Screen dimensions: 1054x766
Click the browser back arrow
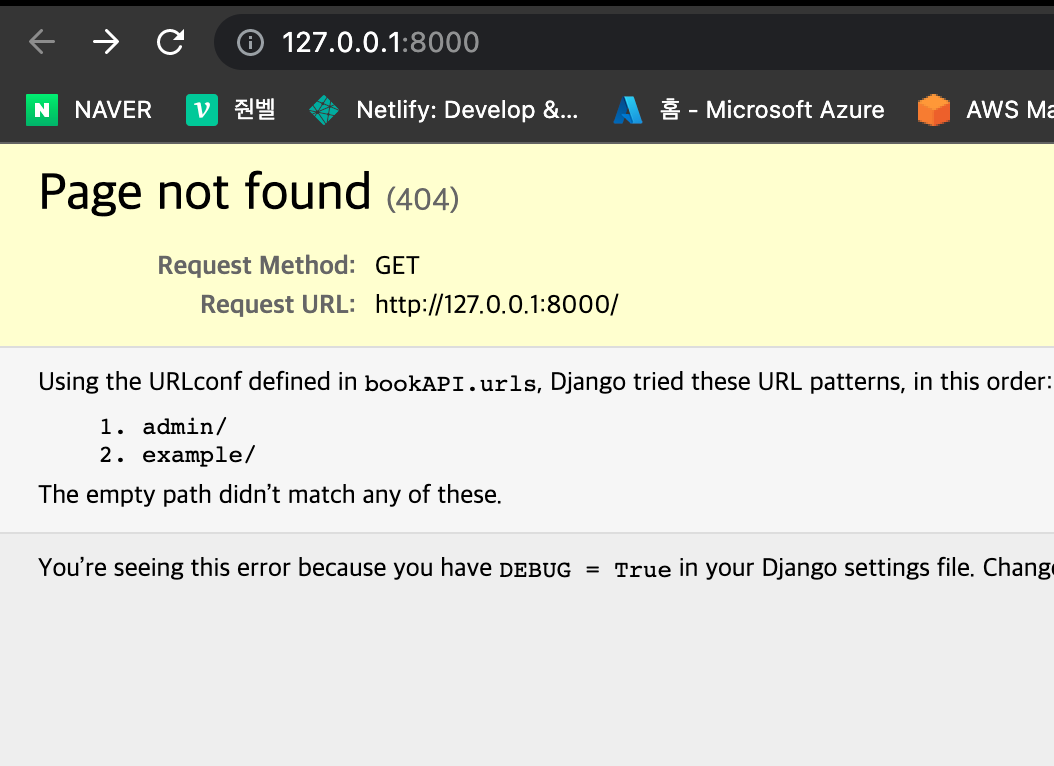pyautogui.click(x=42, y=42)
